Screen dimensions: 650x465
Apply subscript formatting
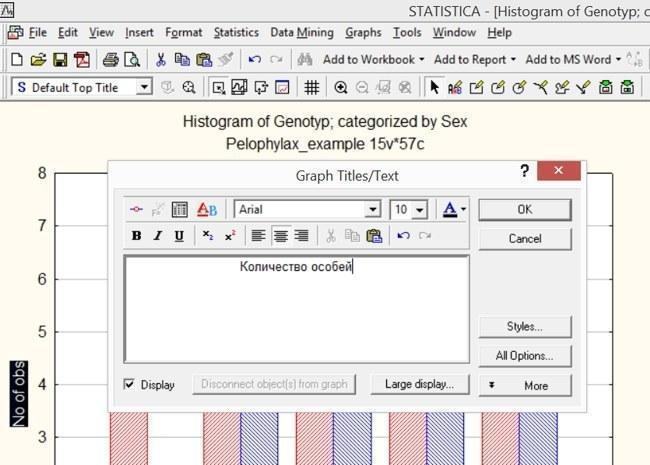(x=208, y=236)
